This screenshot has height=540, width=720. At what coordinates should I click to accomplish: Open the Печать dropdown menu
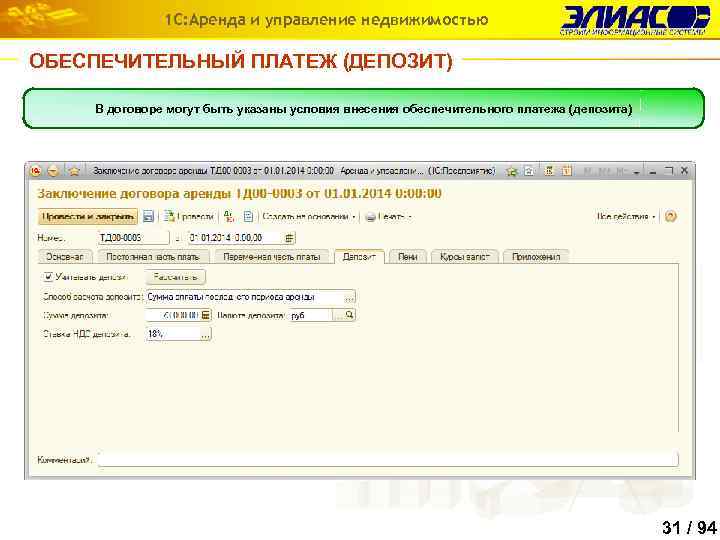pos(388,217)
